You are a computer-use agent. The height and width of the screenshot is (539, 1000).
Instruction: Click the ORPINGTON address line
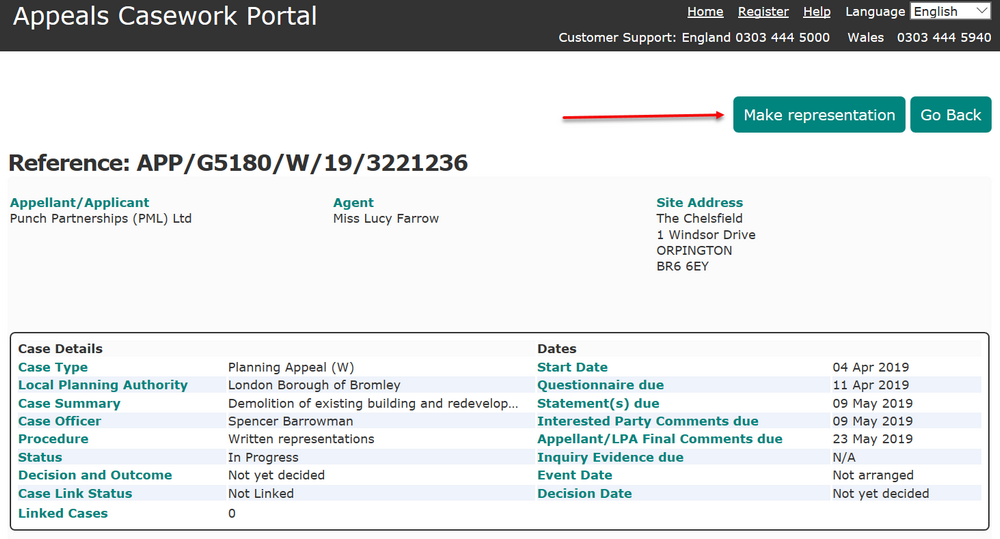[695, 250]
